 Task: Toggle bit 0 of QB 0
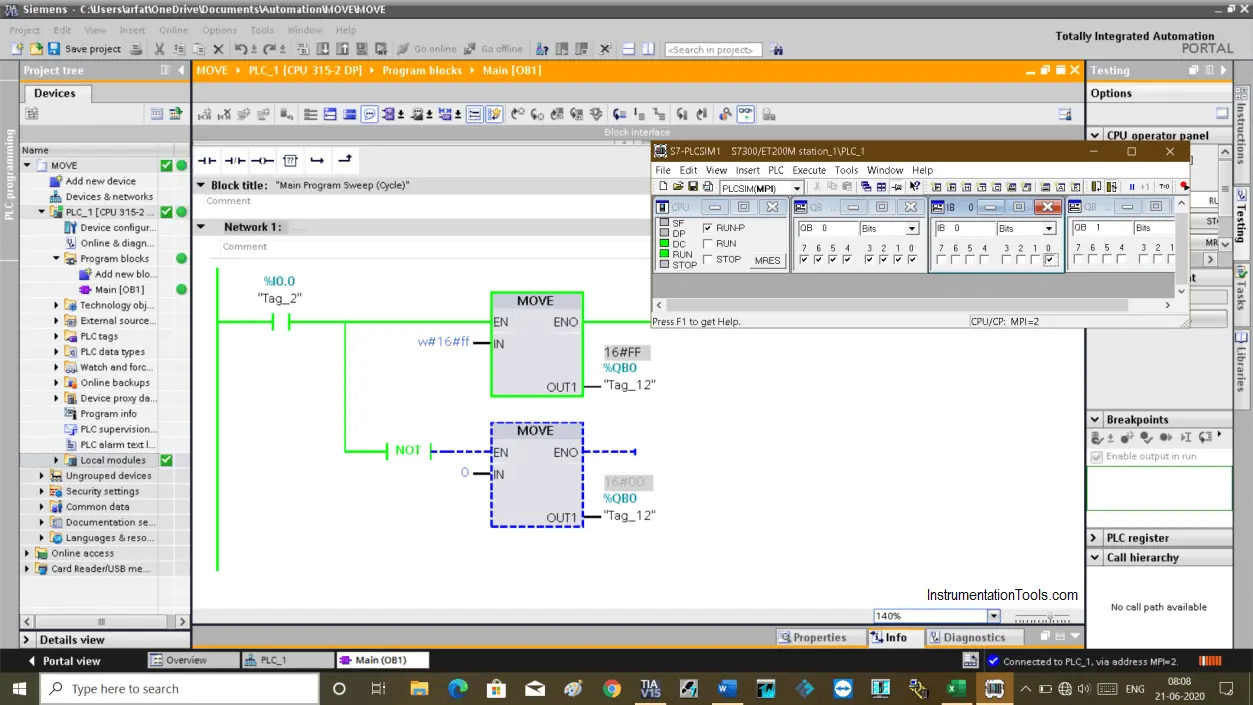coord(912,260)
